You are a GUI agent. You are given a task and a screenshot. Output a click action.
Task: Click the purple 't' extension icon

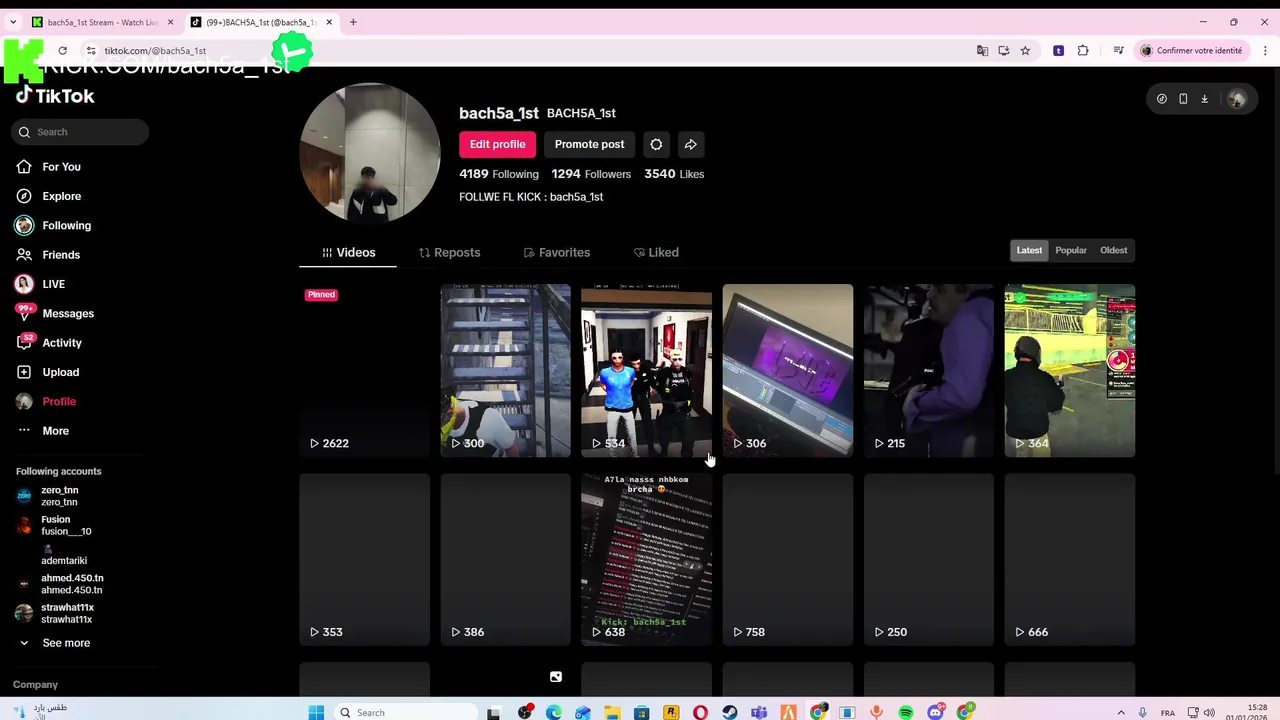click(1058, 50)
